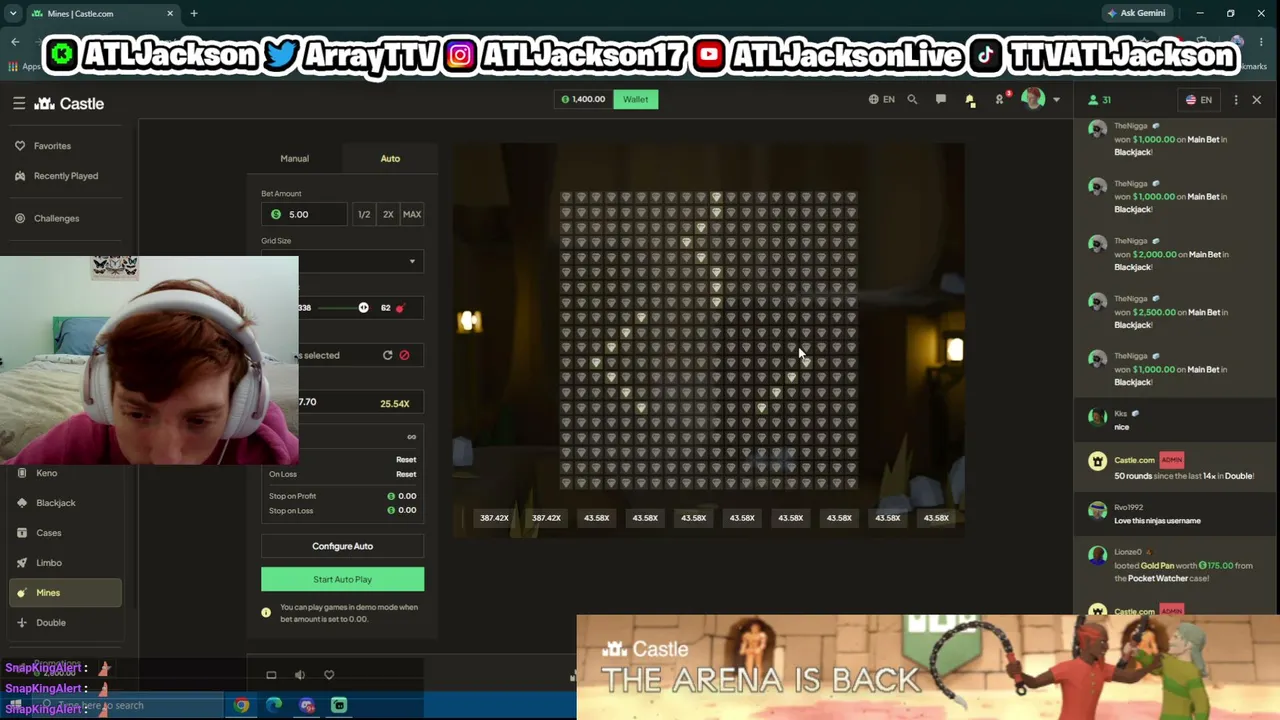Edit Stop on Loss amount

pyautogui.click(x=402, y=510)
